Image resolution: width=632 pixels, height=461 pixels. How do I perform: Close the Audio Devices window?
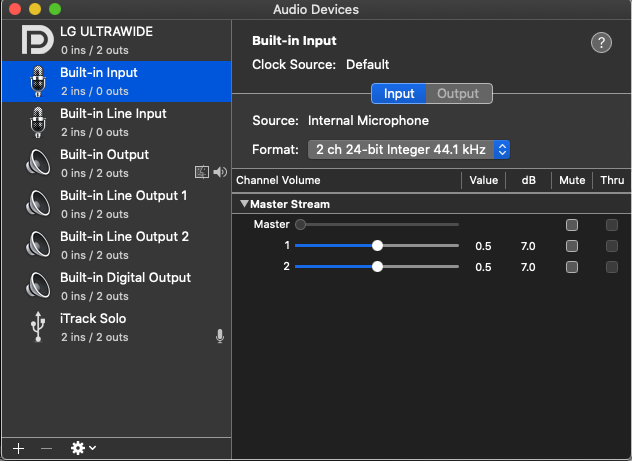click(15, 9)
